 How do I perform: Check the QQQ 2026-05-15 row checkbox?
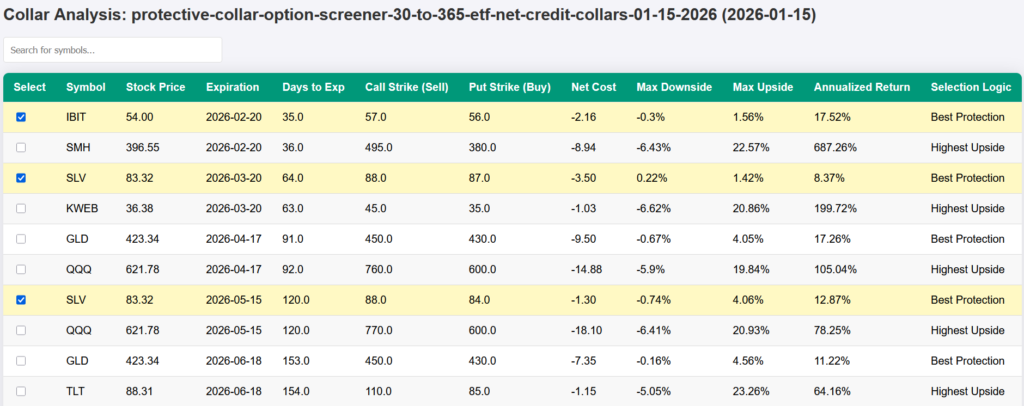(21, 330)
